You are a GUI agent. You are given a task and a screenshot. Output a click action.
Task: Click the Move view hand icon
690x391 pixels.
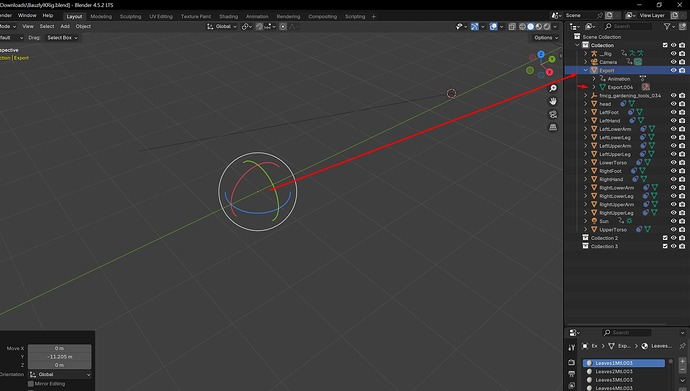[553, 101]
